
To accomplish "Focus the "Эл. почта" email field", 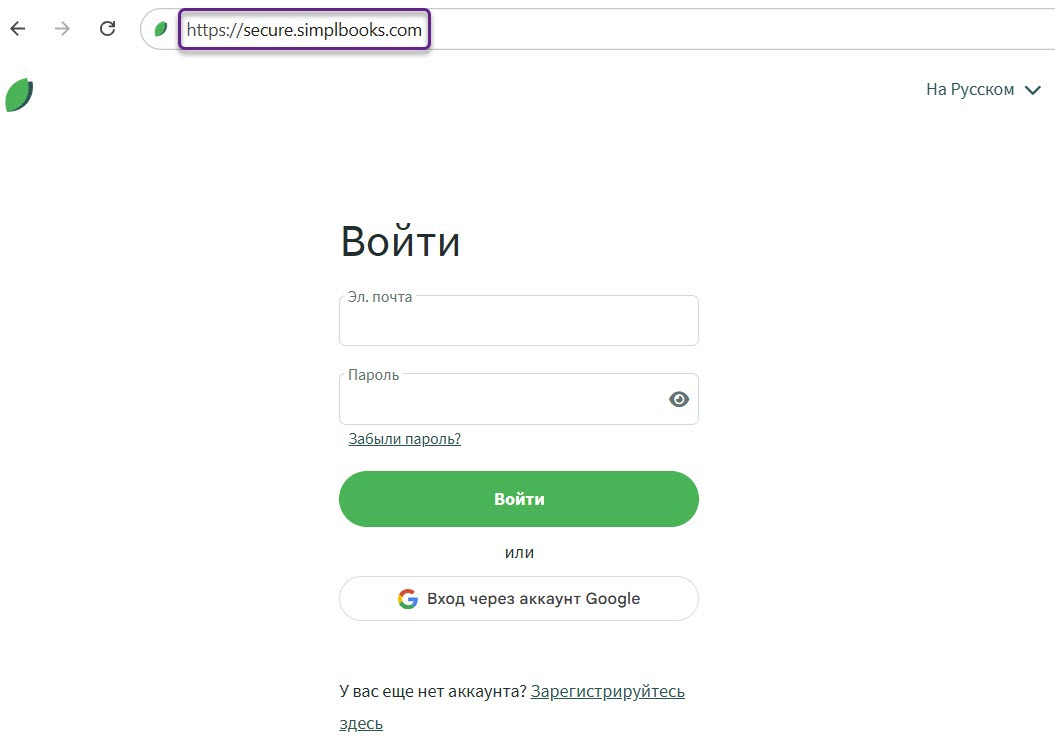I will pyautogui.click(x=518, y=324).
